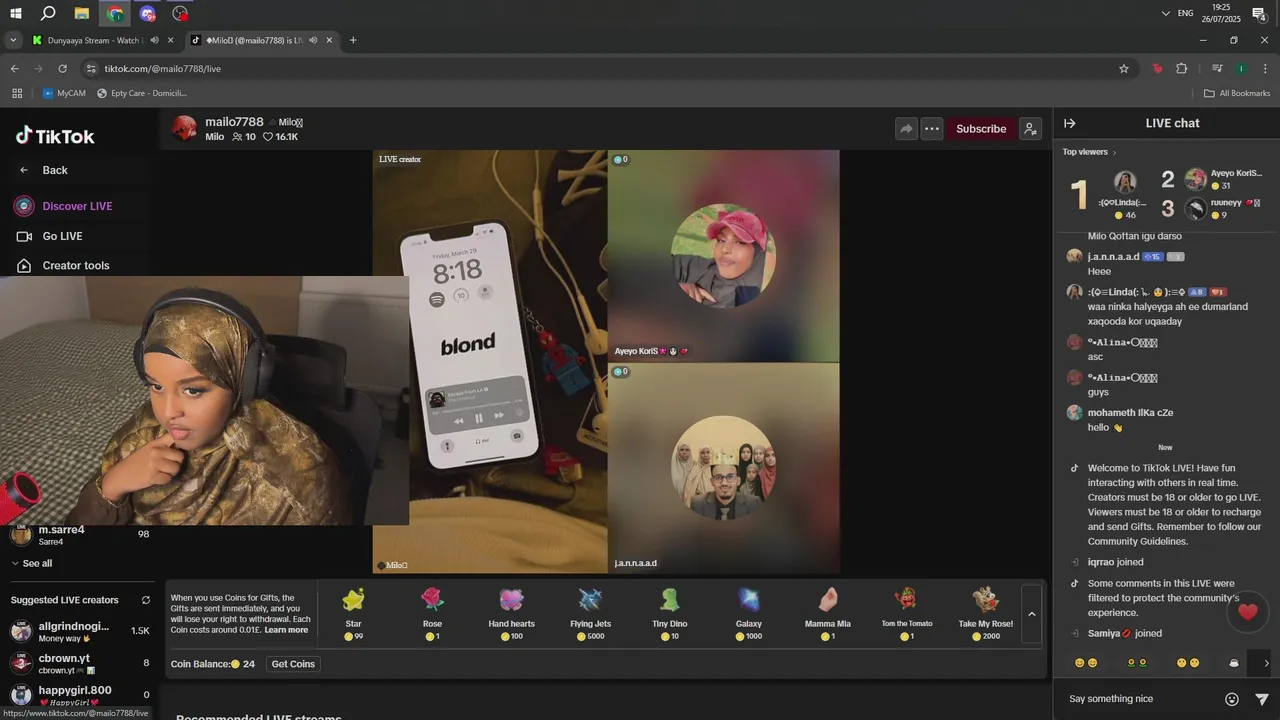Mute the Dunyaaya Stream tab audio

[x=154, y=40]
